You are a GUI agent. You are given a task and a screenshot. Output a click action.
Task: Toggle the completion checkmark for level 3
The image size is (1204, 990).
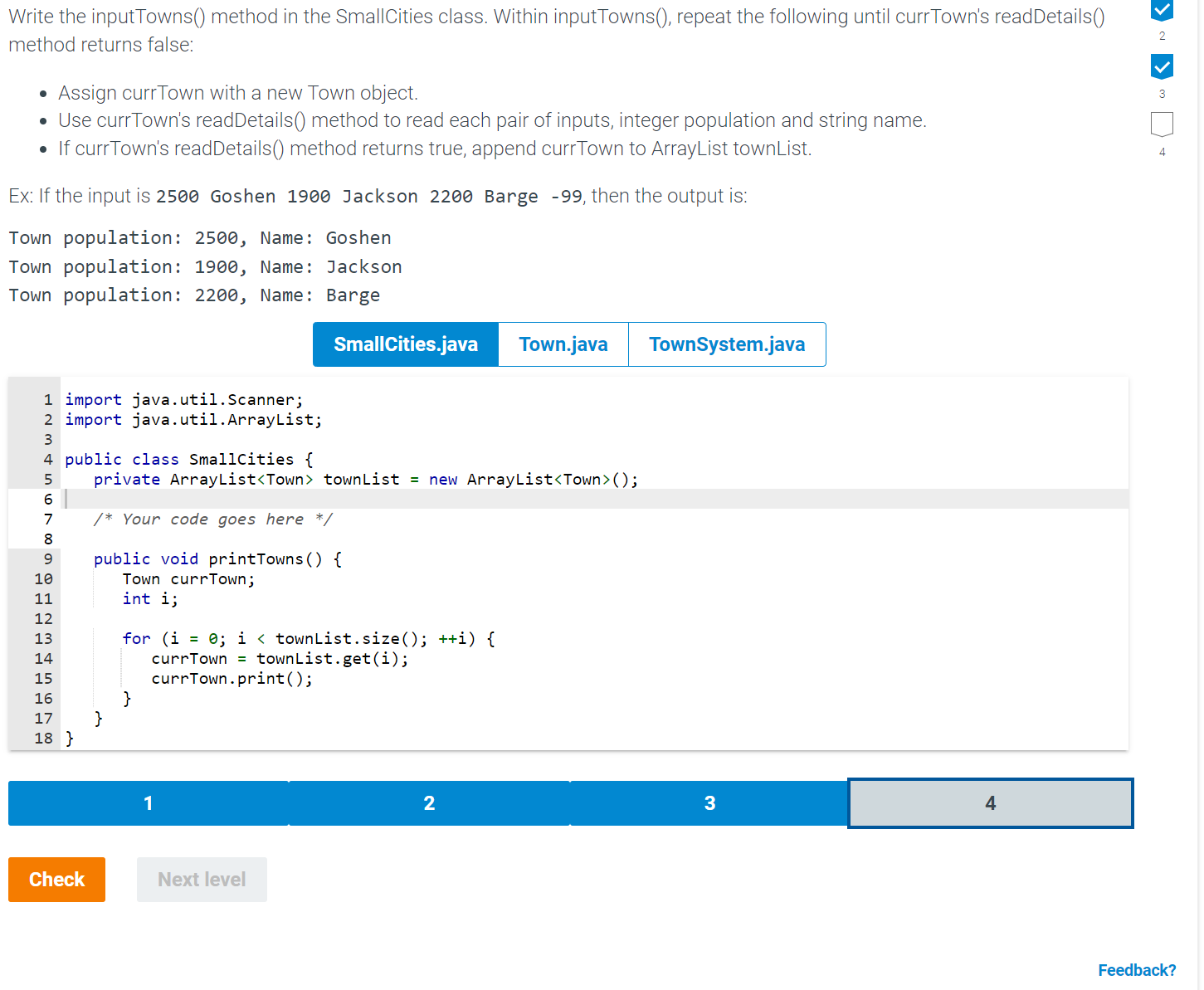tap(1161, 66)
